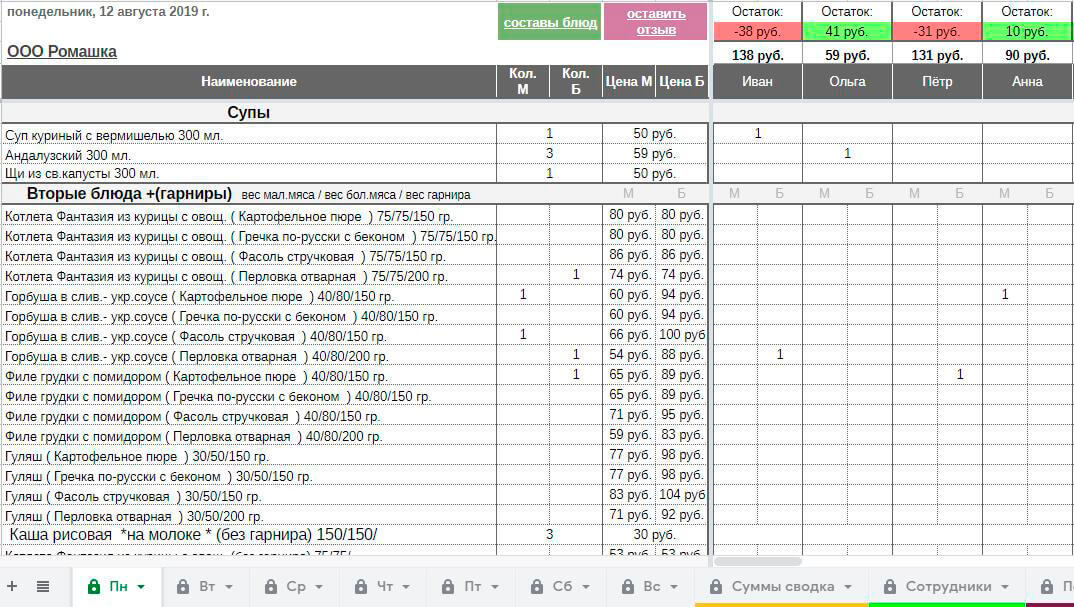Viewport: 1074px width, 607px height.
Task: Open the Пн tab dropdown arrow
Action: pyautogui.click(x=141, y=587)
